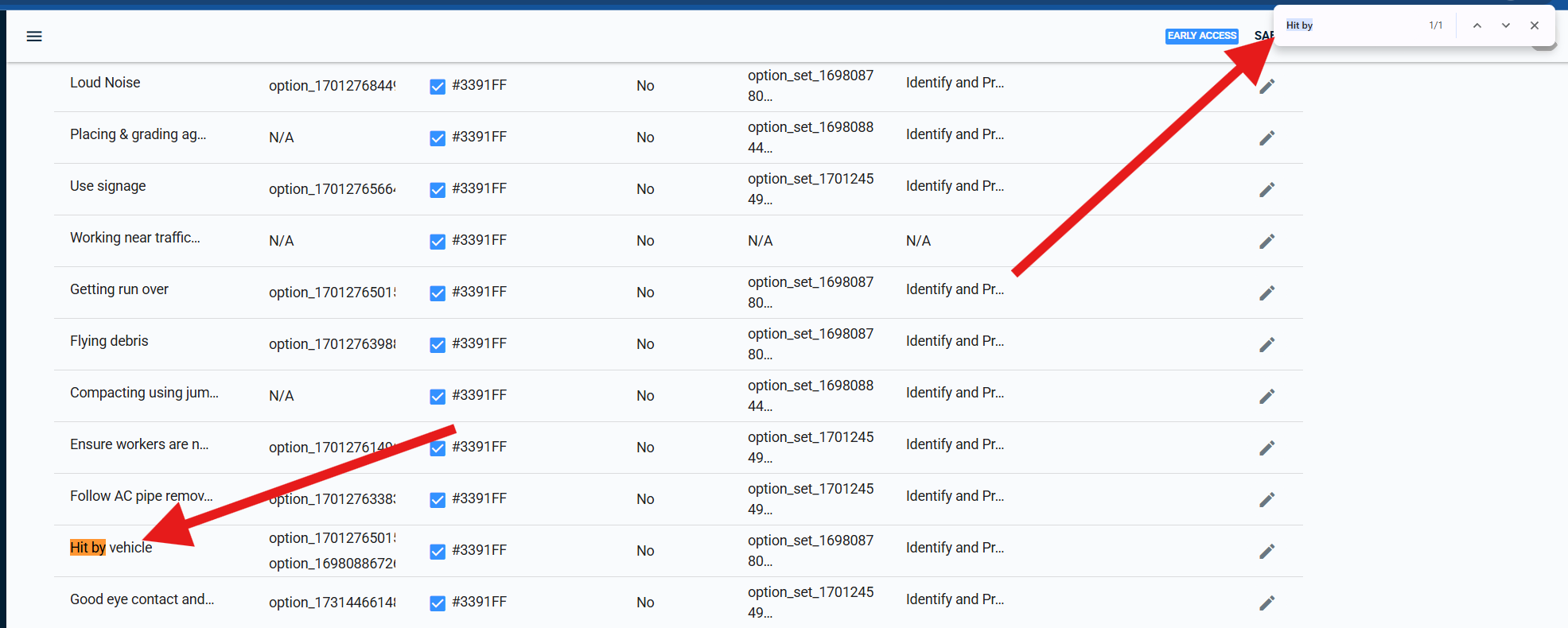Edit the Loud Noise row
1568x628 pixels.
coord(1266,86)
